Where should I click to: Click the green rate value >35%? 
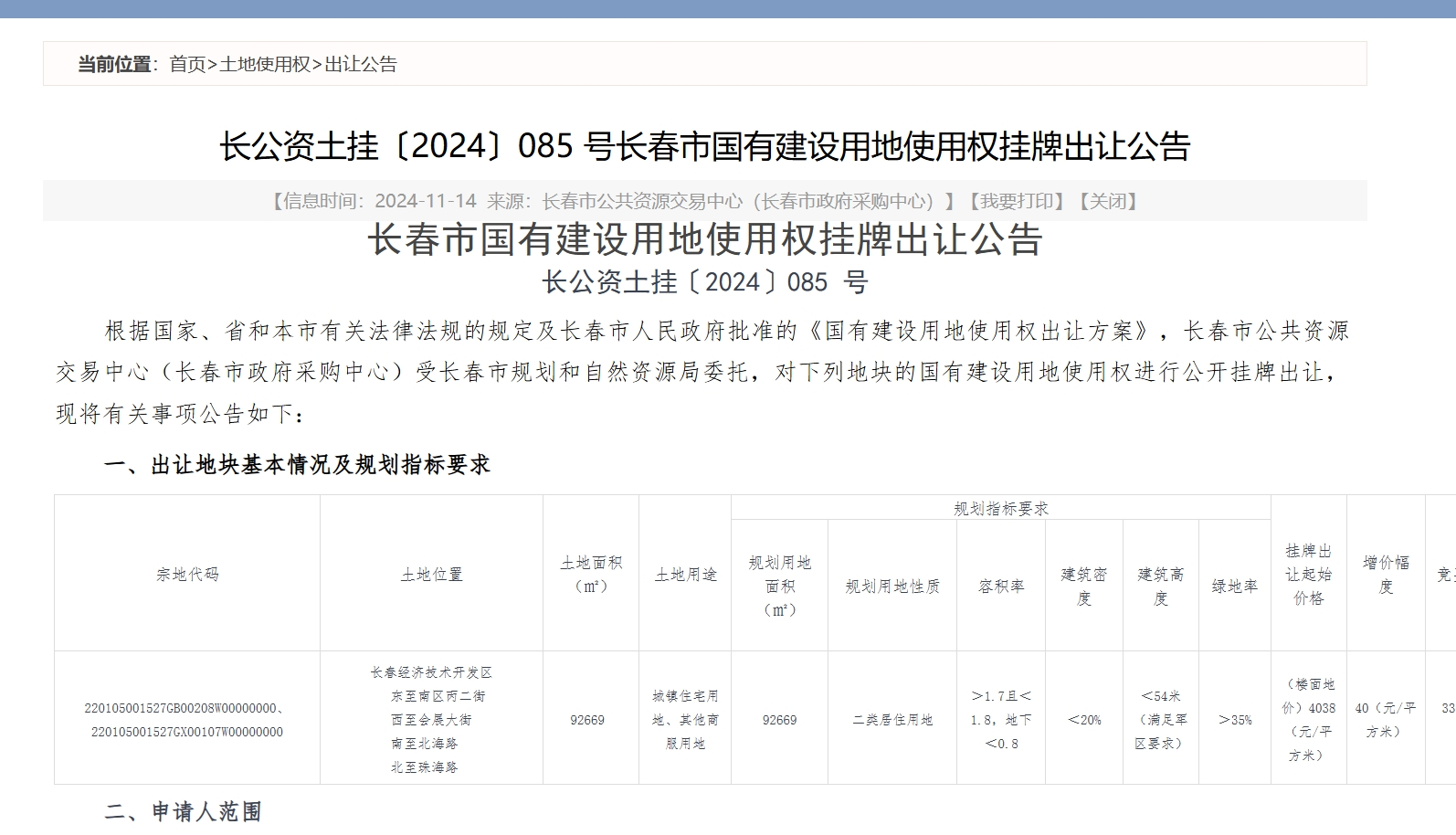pyautogui.click(x=1235, y=720)
